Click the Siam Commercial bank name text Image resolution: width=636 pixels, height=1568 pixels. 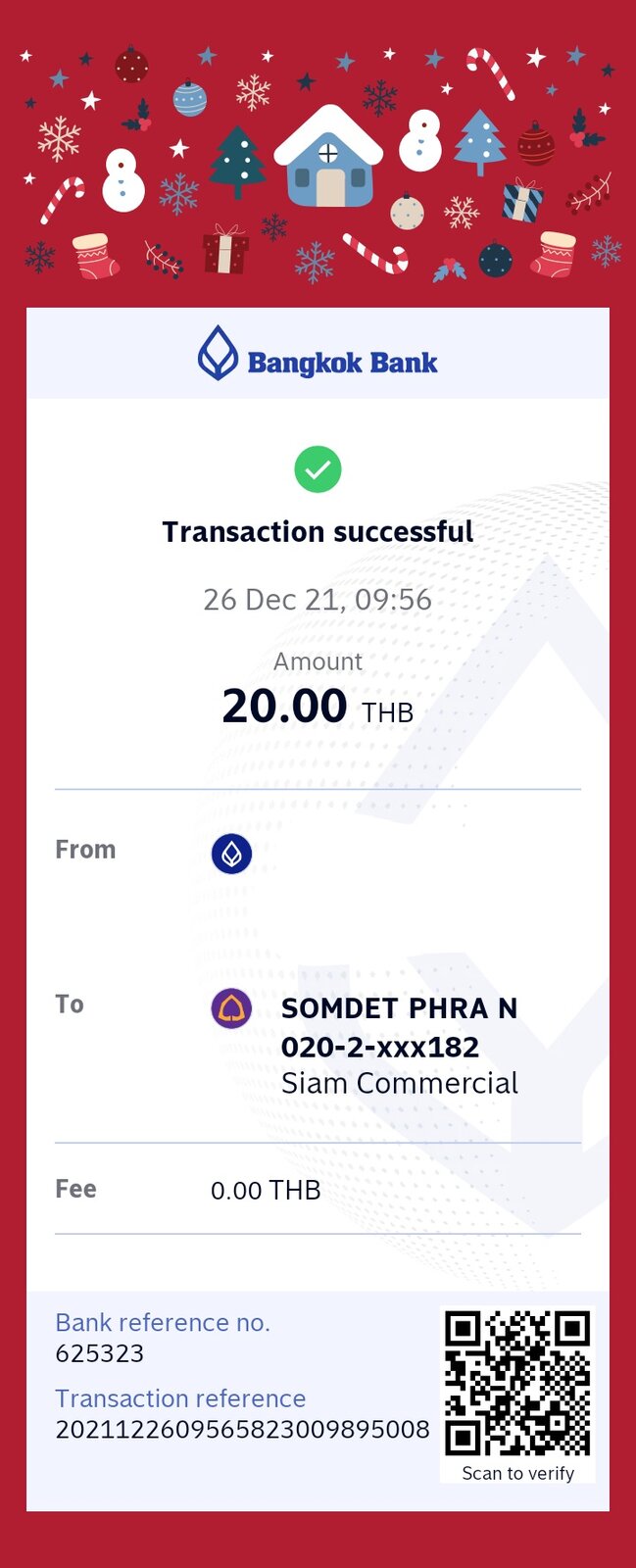400,1083
